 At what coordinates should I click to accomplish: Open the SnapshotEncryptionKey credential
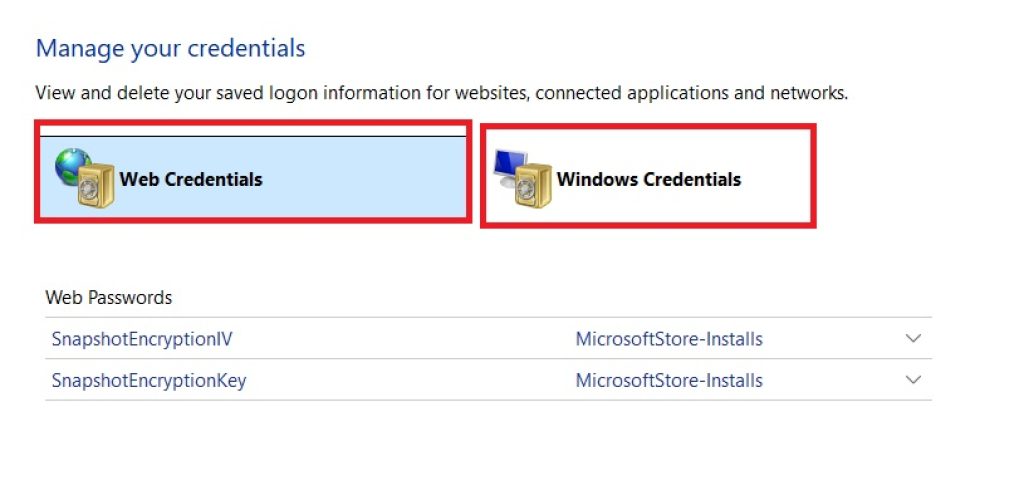coord(149,381)
